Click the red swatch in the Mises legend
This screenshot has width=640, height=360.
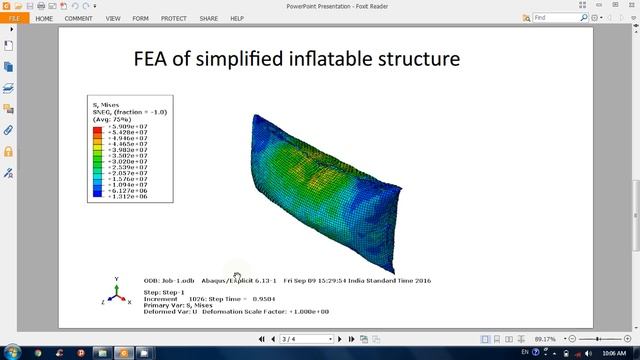click(x=97, y=131)
